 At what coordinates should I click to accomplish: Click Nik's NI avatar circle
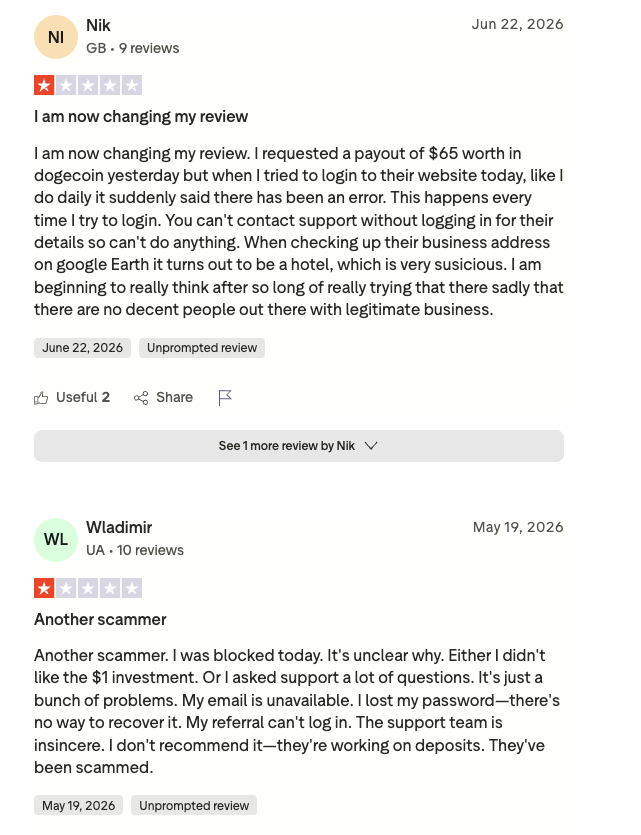pyautogui.click(x=56, y=37)
